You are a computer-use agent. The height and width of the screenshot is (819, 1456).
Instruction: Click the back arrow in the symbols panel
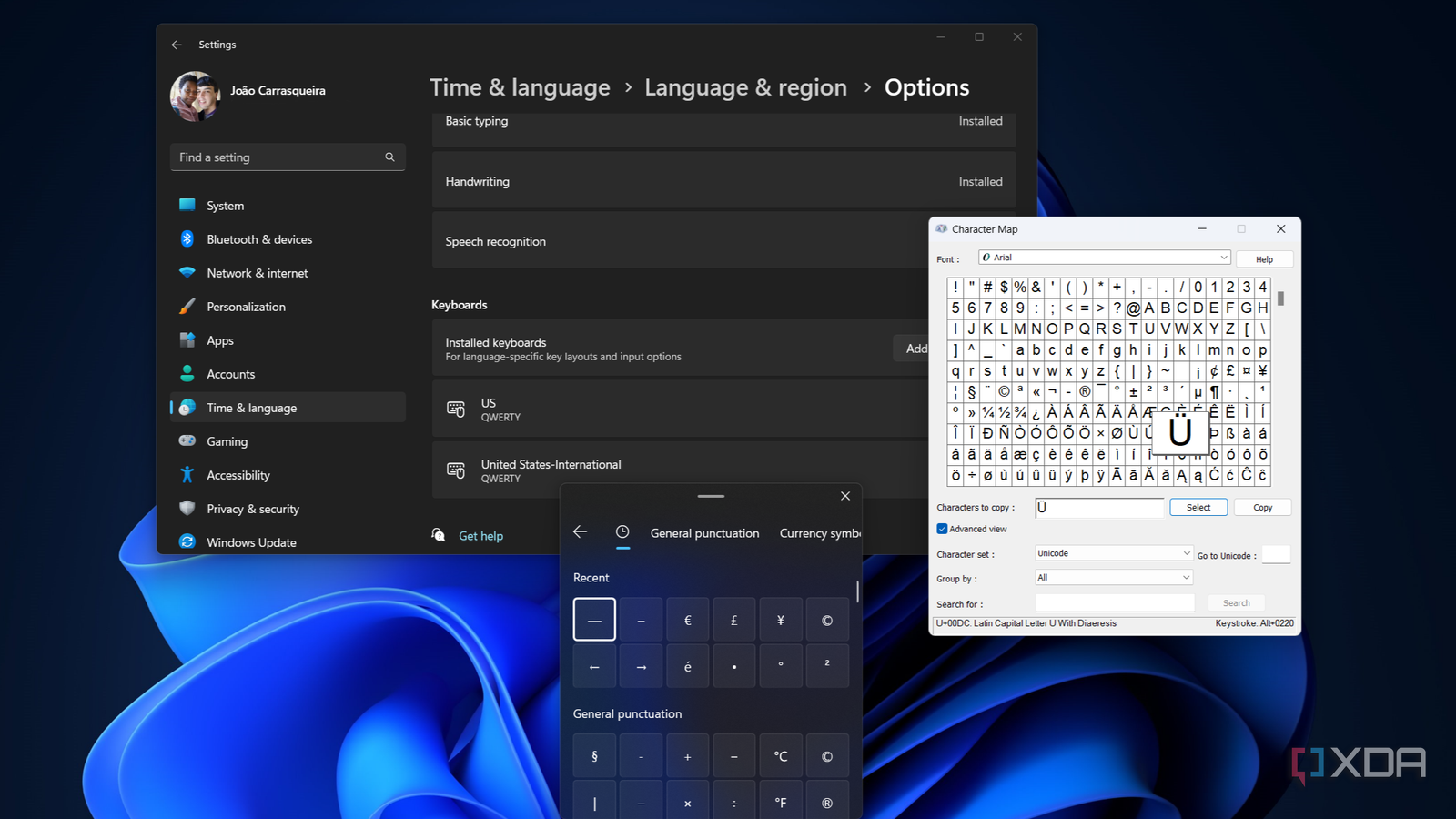pyautogui.click(x=580, y=532)
